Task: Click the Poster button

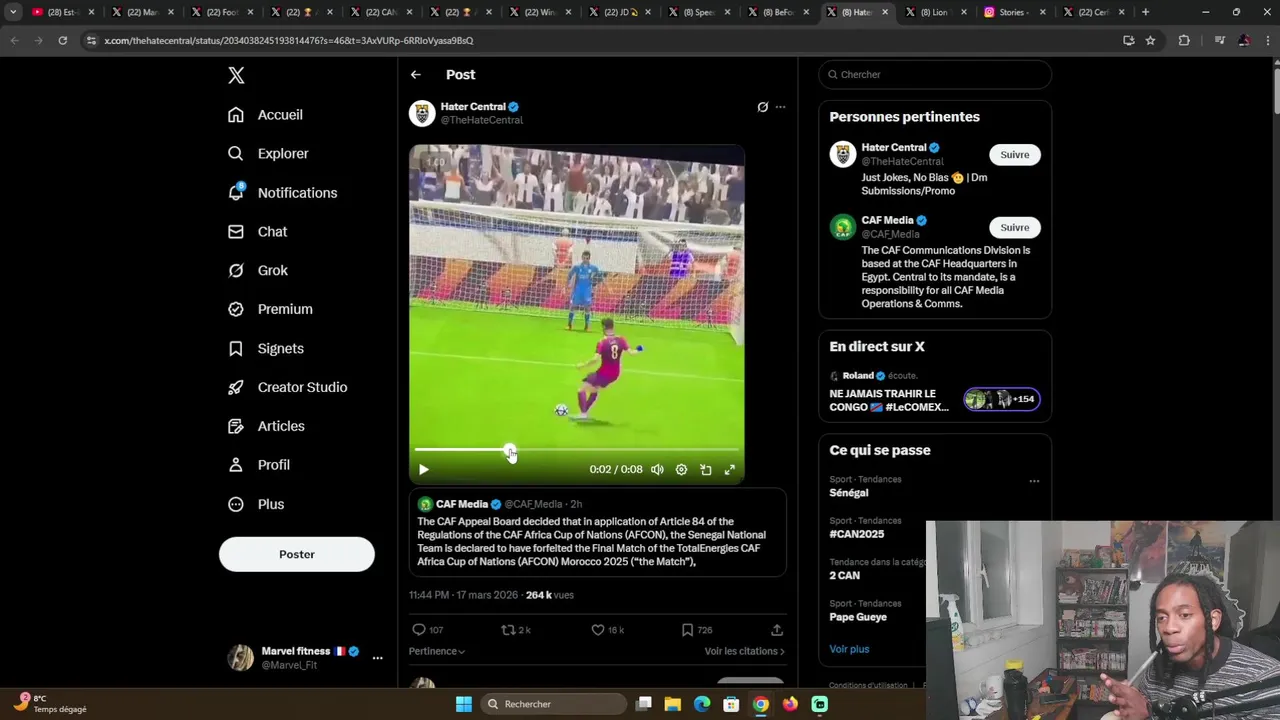Action: click(297, 554)
